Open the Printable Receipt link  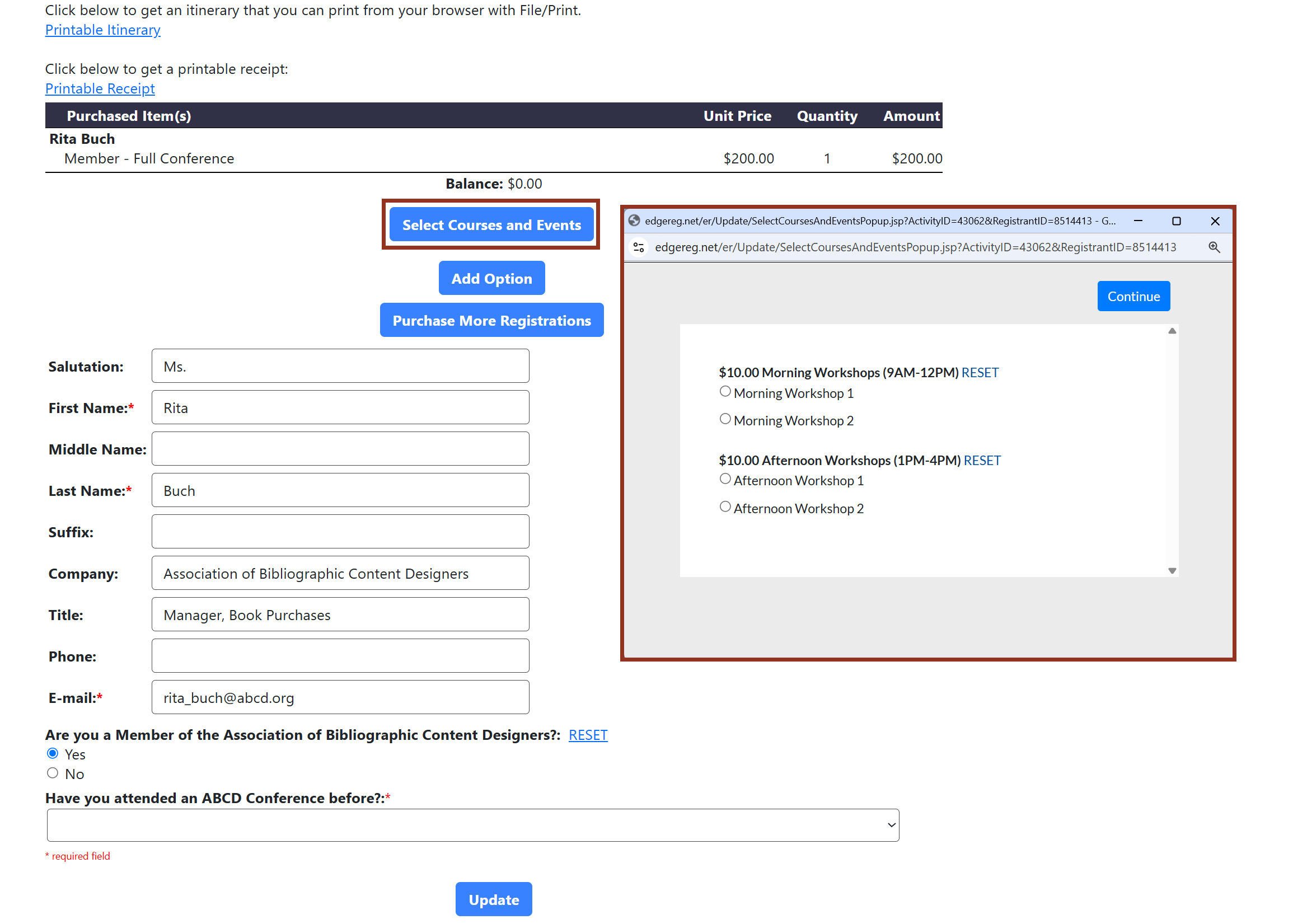click(x=100, y=88)
